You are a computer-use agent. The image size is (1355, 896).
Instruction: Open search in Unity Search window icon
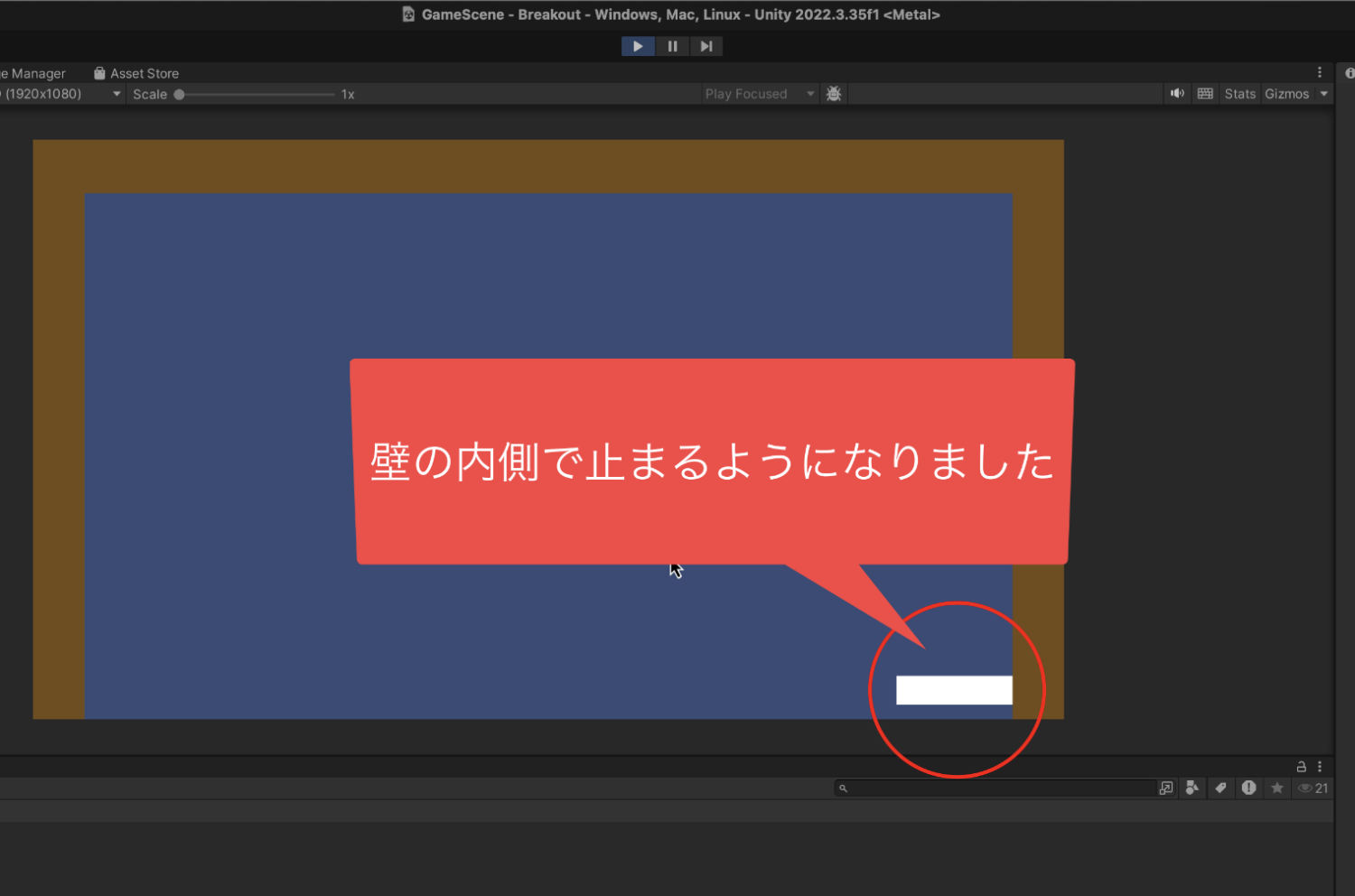(x=1166, y=789)
